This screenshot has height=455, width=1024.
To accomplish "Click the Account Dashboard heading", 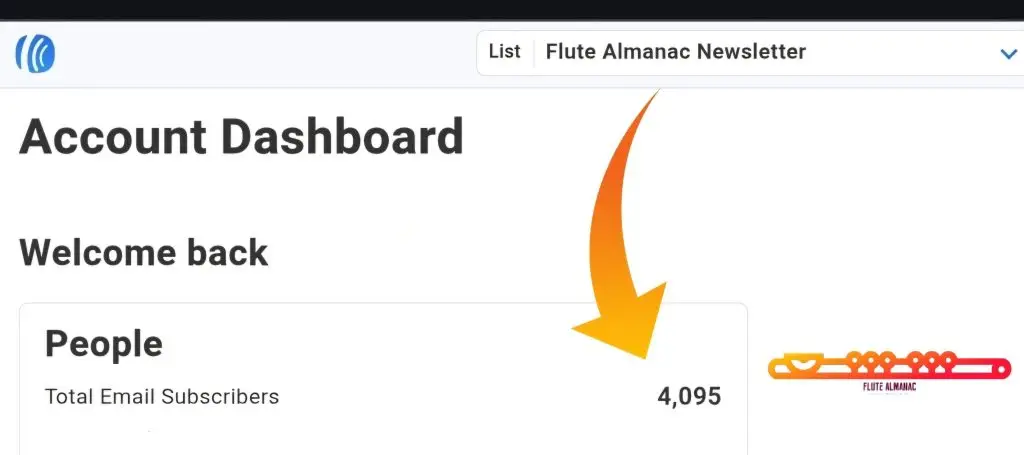I will coord(241,136).
